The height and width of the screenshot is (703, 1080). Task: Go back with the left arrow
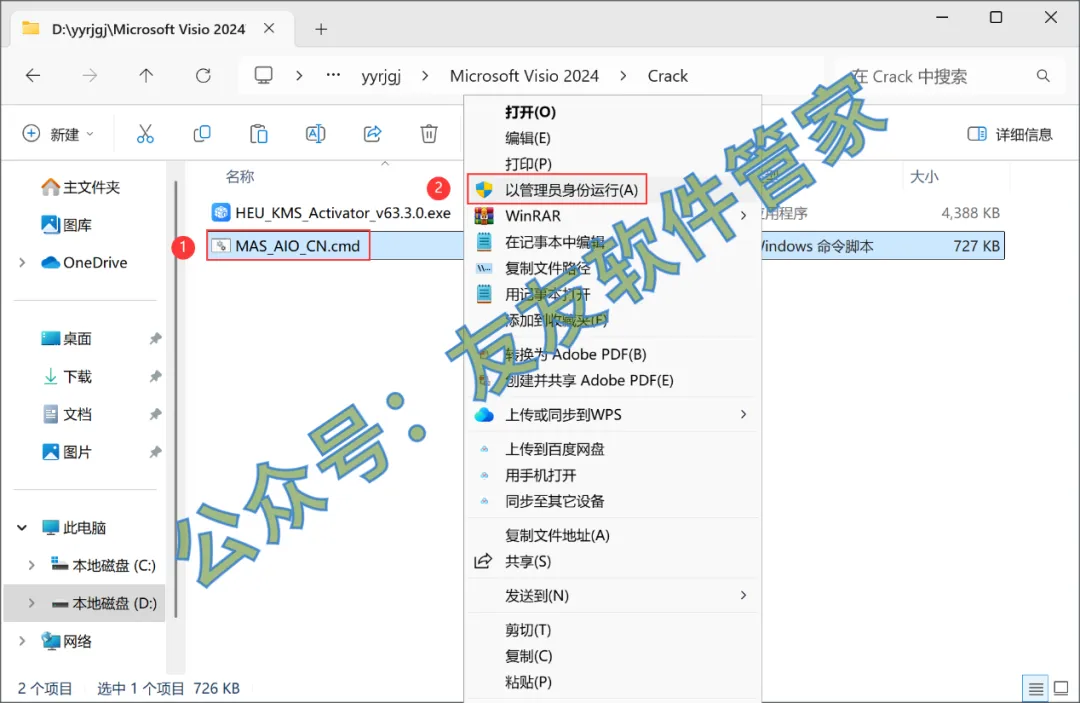pos(33,76)
